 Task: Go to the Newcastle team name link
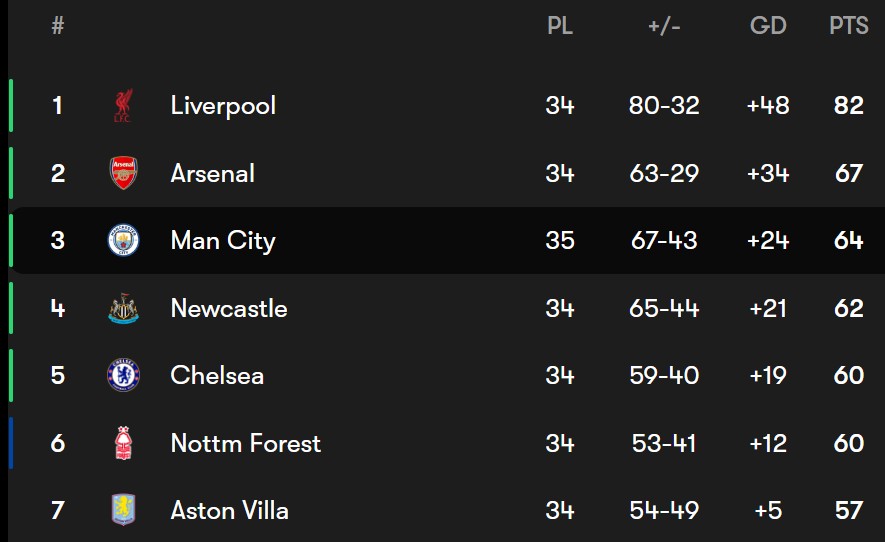tap(229, 308)
